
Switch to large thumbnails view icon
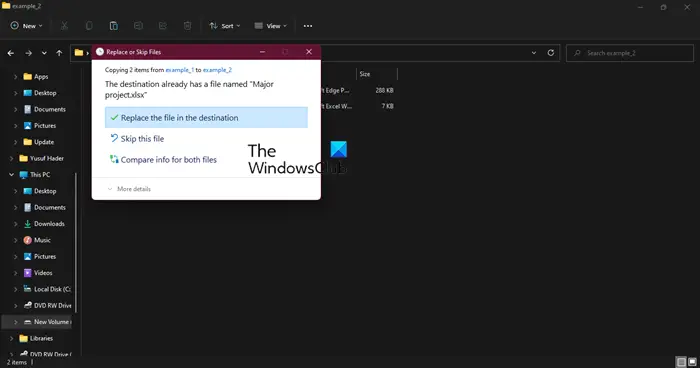click(x=692, y=361)
